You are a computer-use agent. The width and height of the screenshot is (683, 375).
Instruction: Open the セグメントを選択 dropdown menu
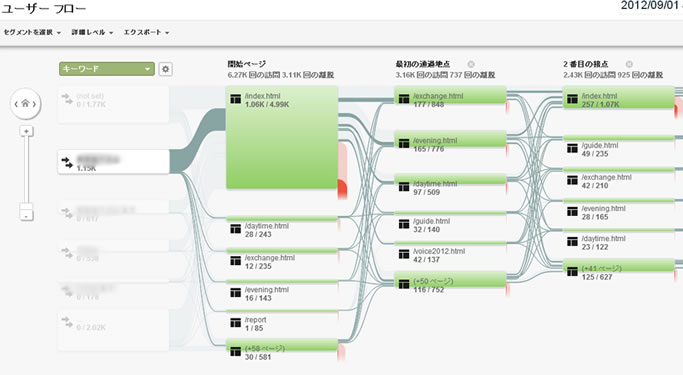tap(32, 32)
